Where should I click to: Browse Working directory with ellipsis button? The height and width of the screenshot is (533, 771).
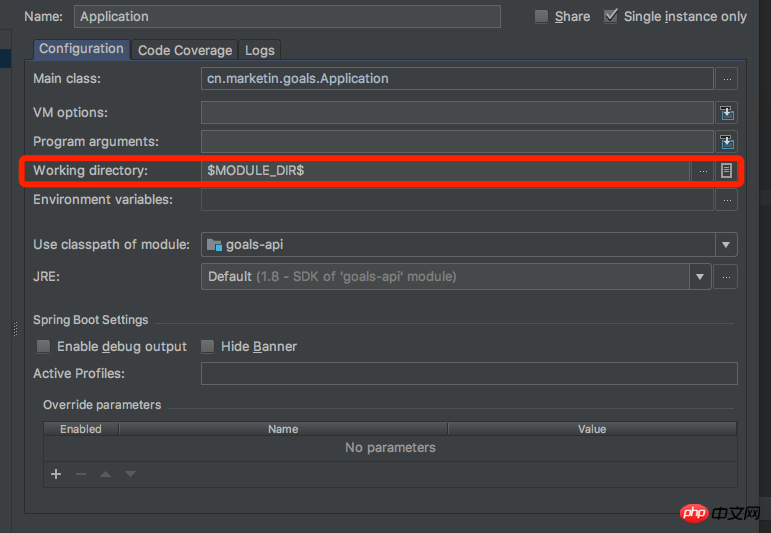pos(703,171)
